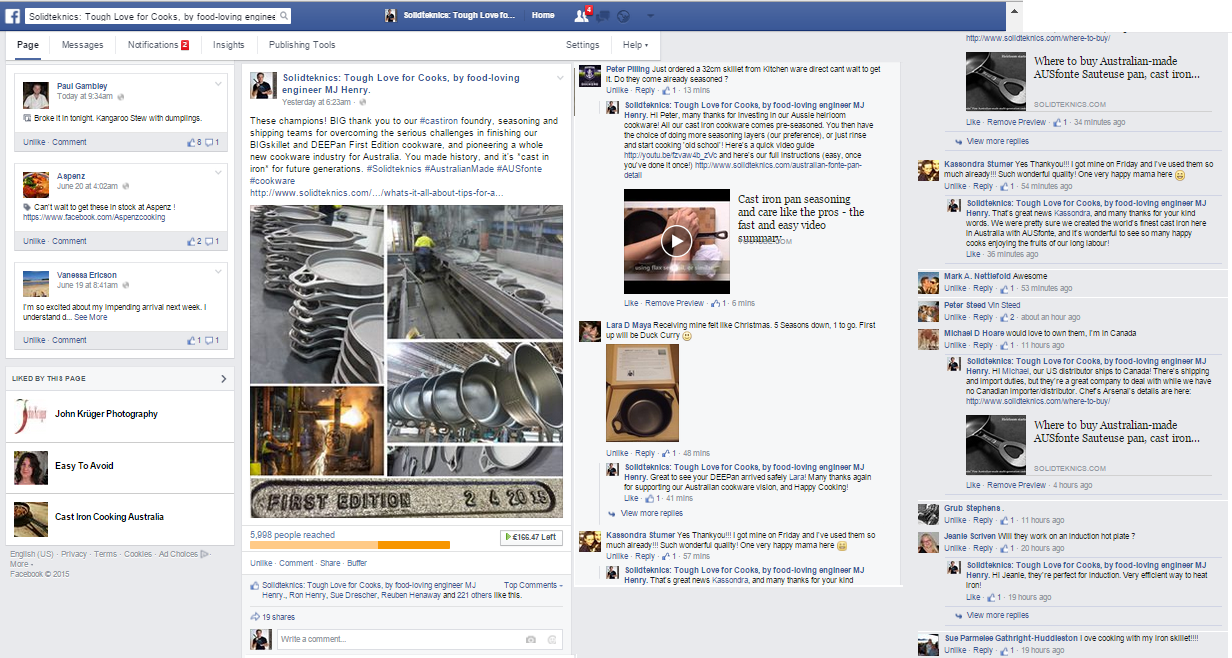Unlike the Aspenz post
The image size is (1232, 658).
pyautogui.click(x=34, y=241)
